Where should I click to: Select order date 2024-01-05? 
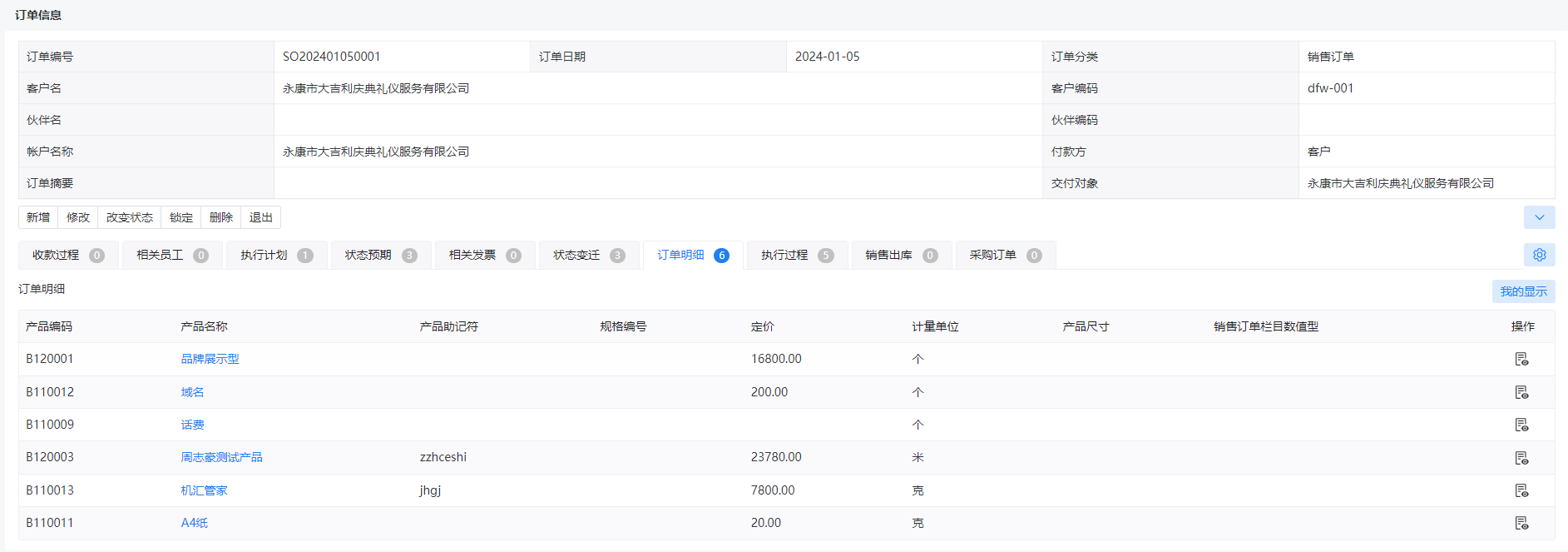click(x=828, y=57)
